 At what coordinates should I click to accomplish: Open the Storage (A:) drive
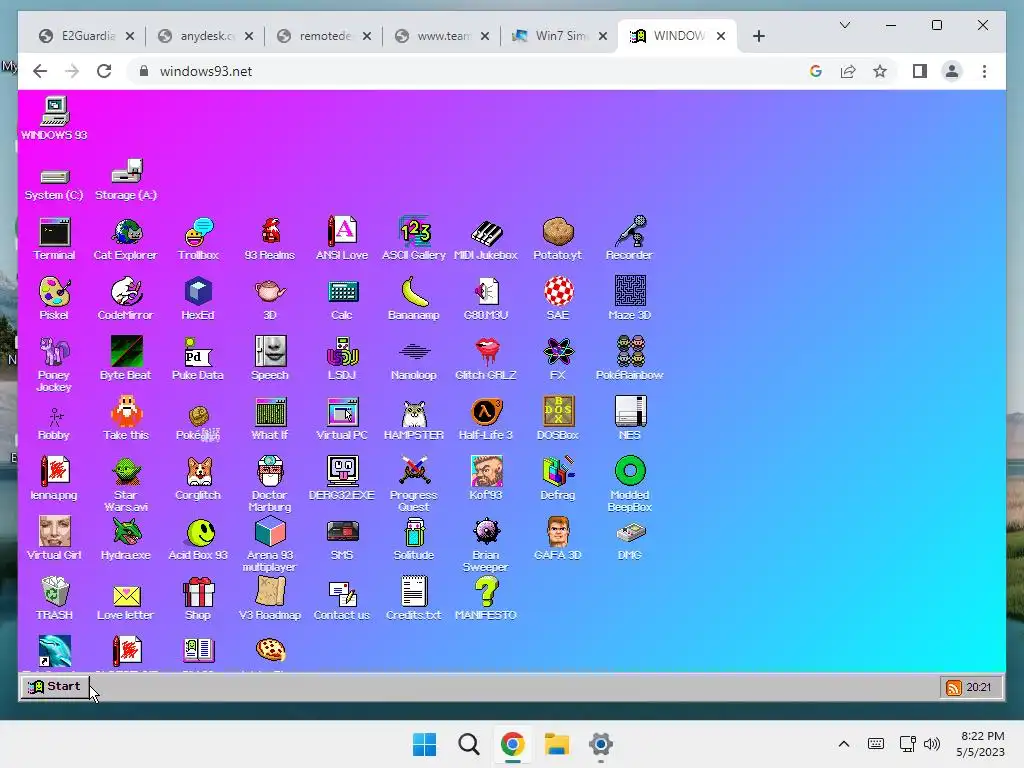coord(125,180)
